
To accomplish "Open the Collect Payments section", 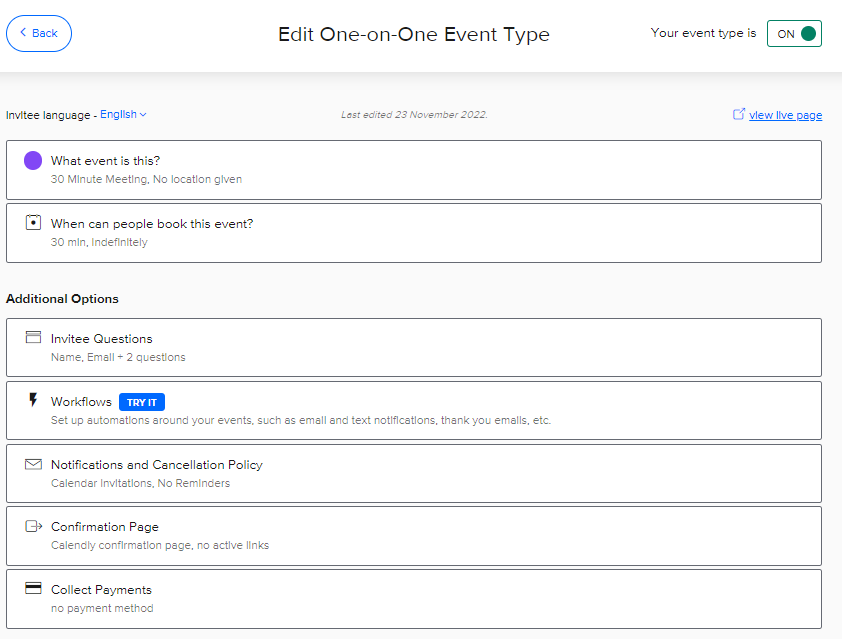I will click(414, 599).
